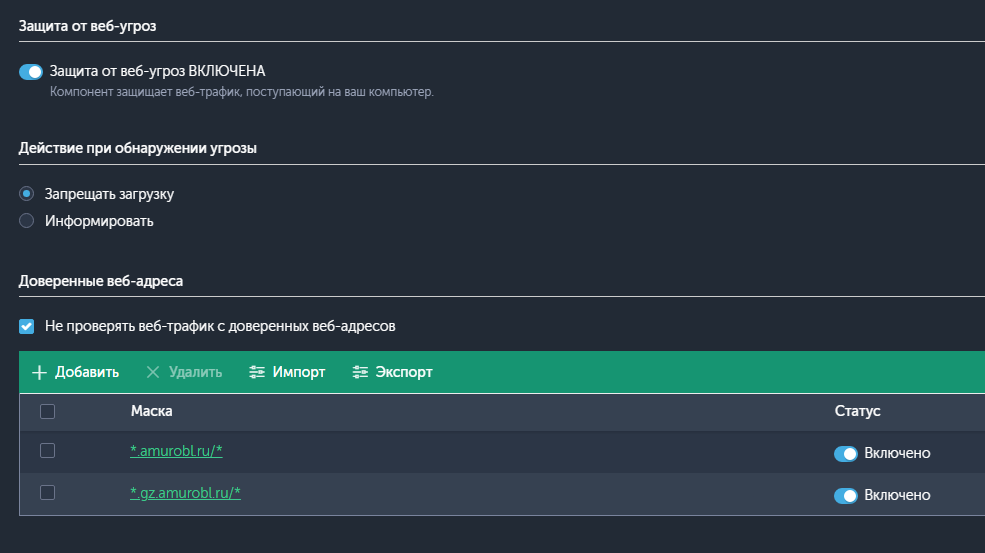Click the Маска column header
985x553 pixels.
tap(151, 411)
